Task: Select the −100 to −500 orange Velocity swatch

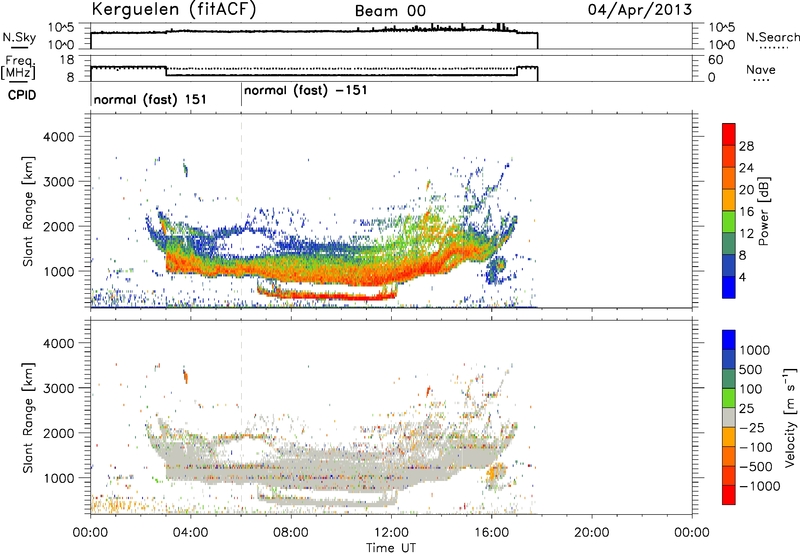Action: pyautogui.click(x=729, y=456)
